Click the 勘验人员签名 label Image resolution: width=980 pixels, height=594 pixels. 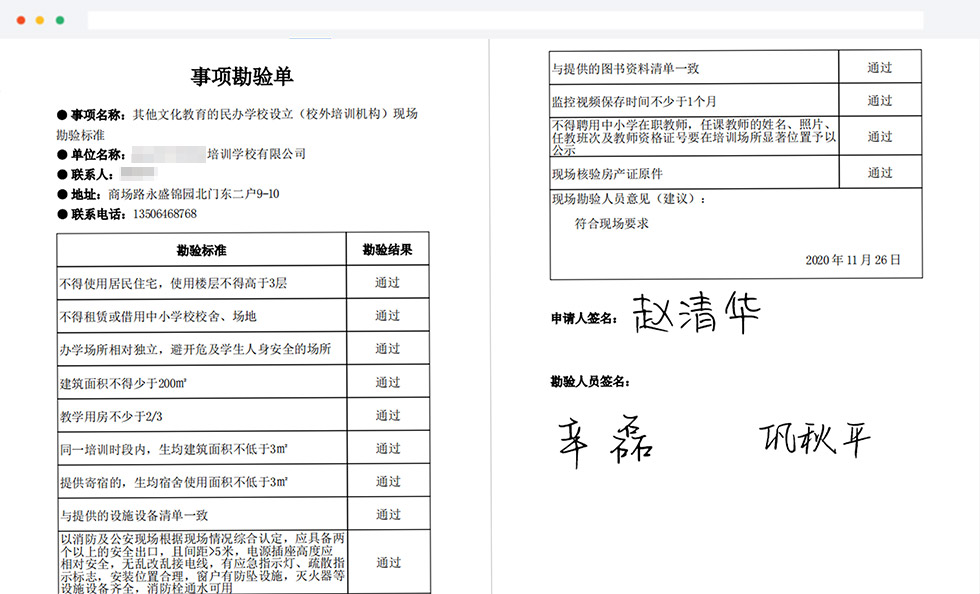589,381
